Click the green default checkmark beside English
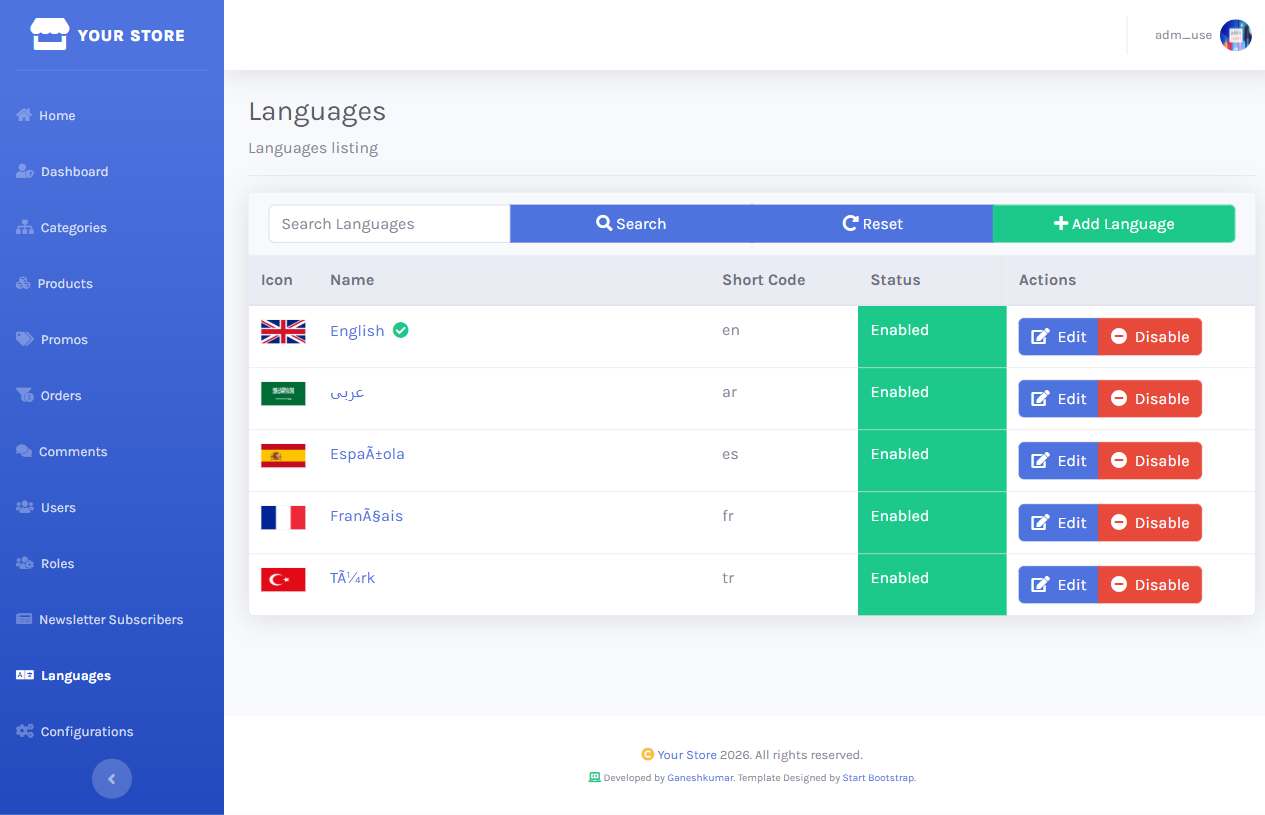 (x=401, y=330)
